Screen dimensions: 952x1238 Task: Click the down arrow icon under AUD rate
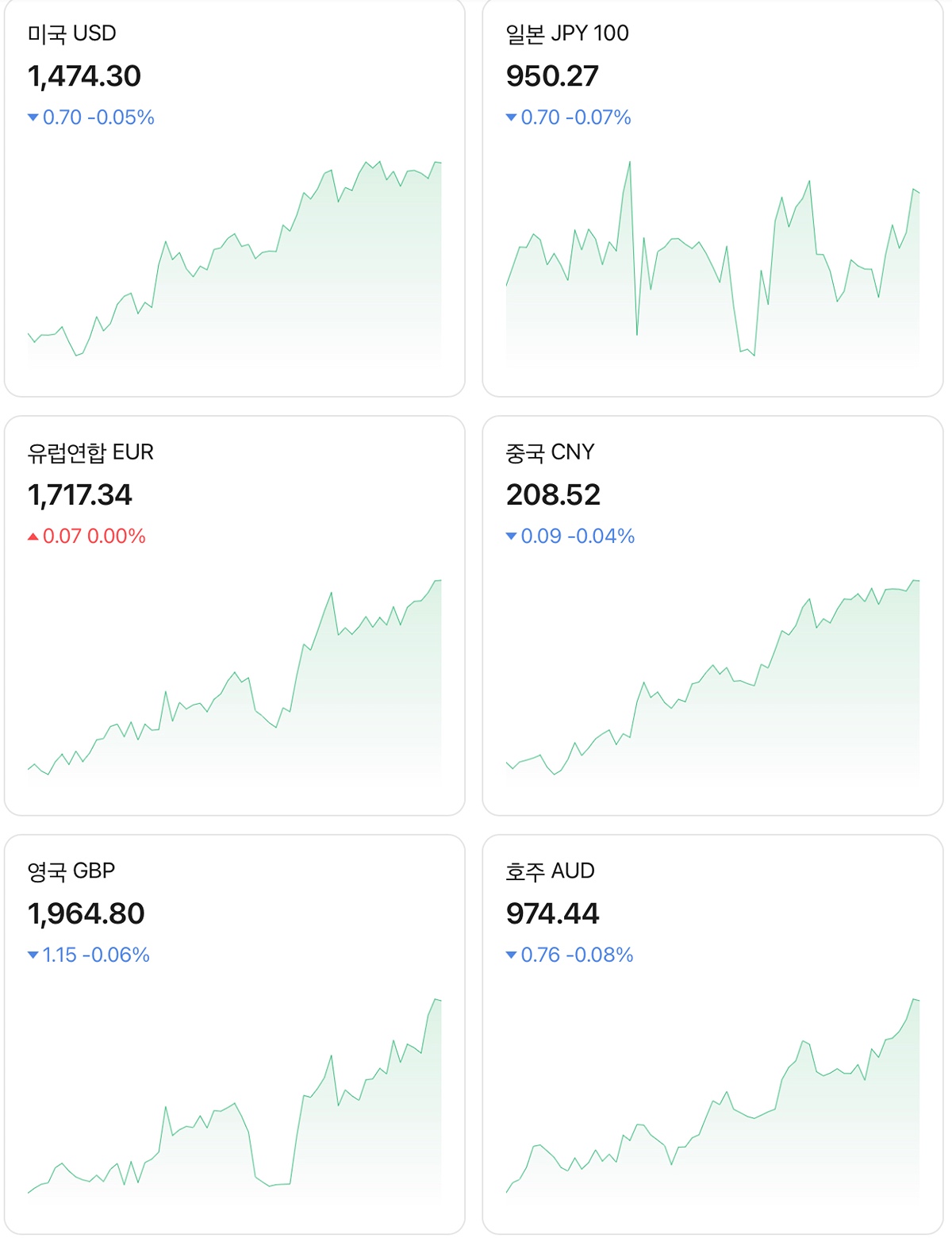click(x=511, y=955)
